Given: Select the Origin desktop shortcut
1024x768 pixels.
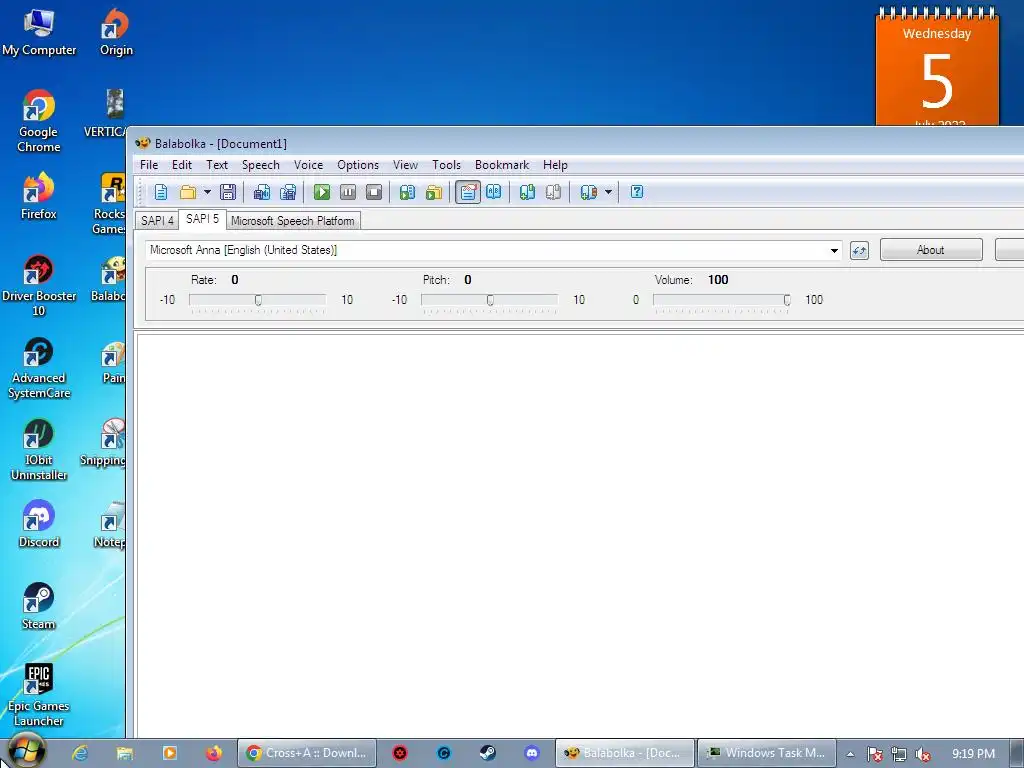Looking at the screenshot, I should point(116,33).
